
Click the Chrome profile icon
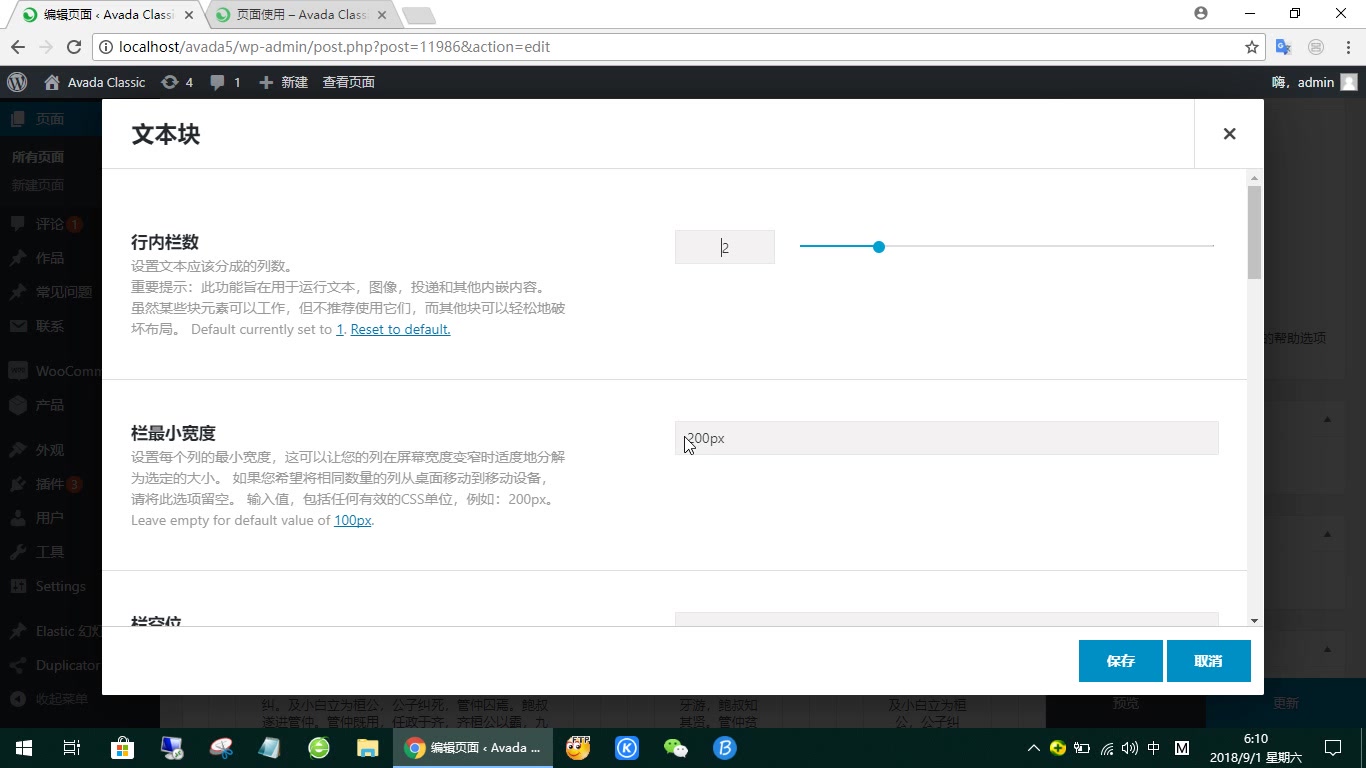pos(1201,14)
